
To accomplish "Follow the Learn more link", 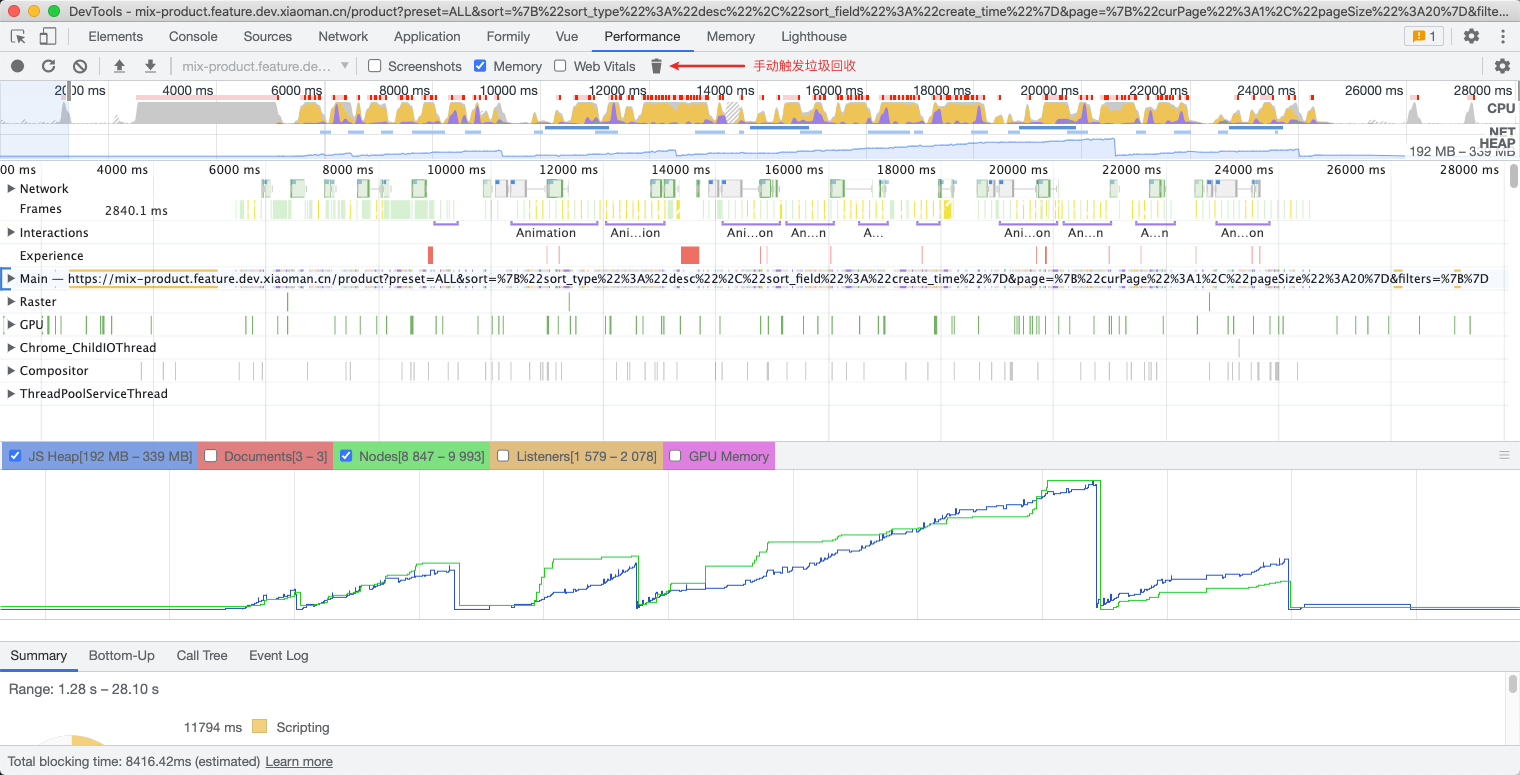I will [x=299, y=761].
